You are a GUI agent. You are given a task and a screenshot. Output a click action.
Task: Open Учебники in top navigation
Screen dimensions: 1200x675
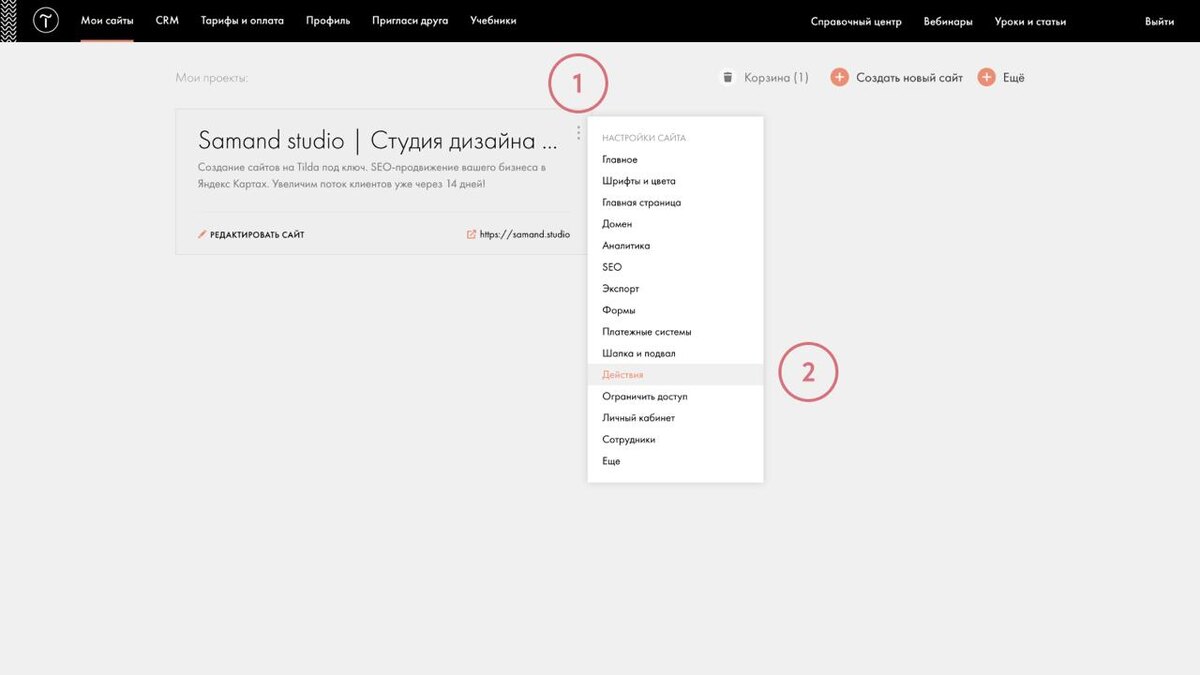pyautogui.click(x=493, y=21)
